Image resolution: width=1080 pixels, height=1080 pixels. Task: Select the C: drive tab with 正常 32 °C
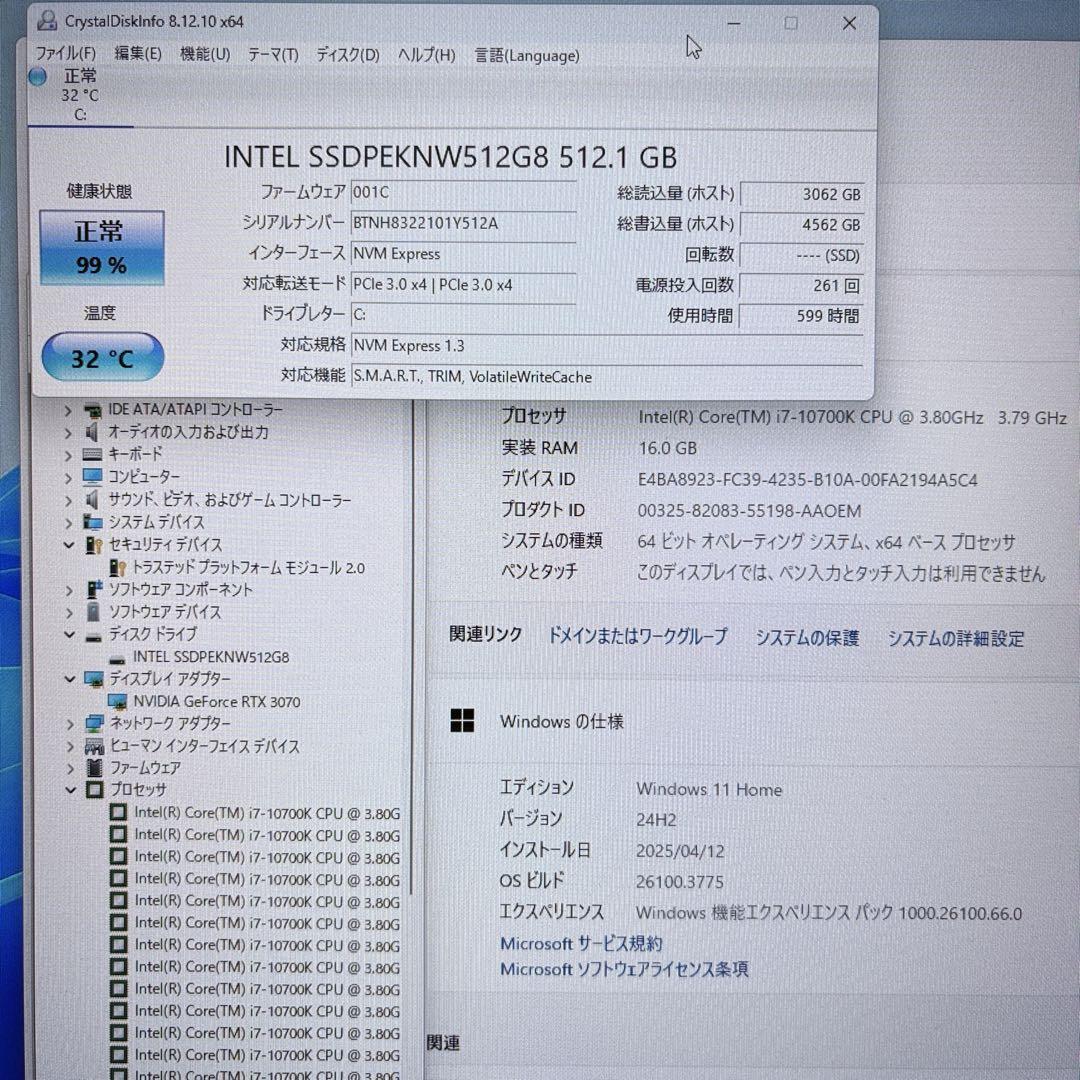(81, 96)
